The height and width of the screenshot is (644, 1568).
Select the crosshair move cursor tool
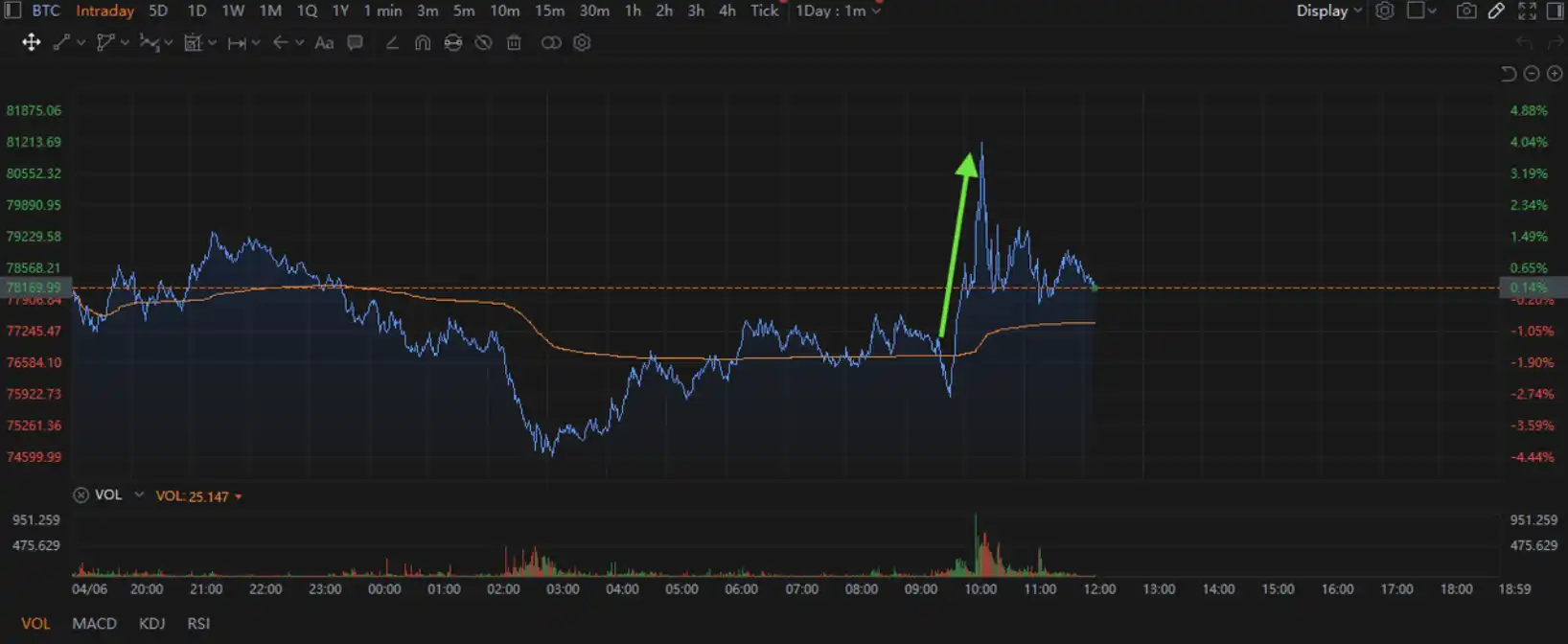click(31, 42)
